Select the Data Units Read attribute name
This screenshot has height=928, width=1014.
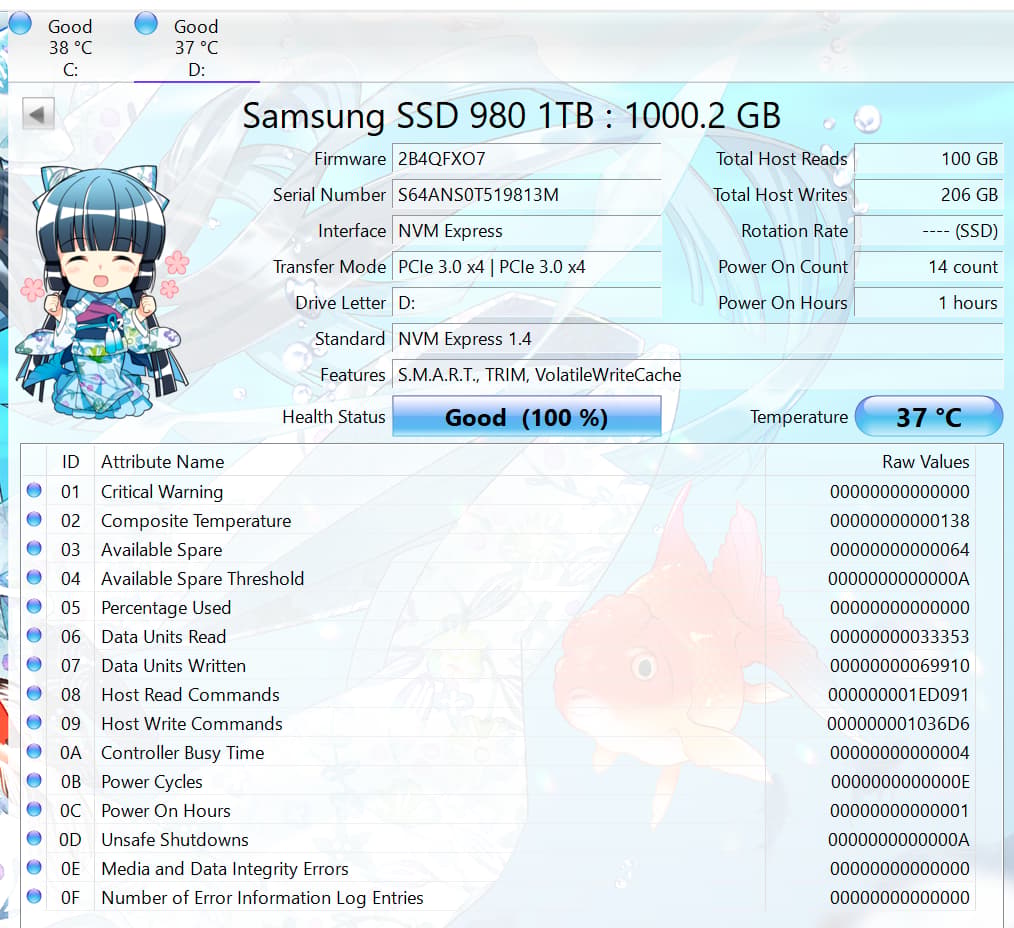(x=164, y=637)
